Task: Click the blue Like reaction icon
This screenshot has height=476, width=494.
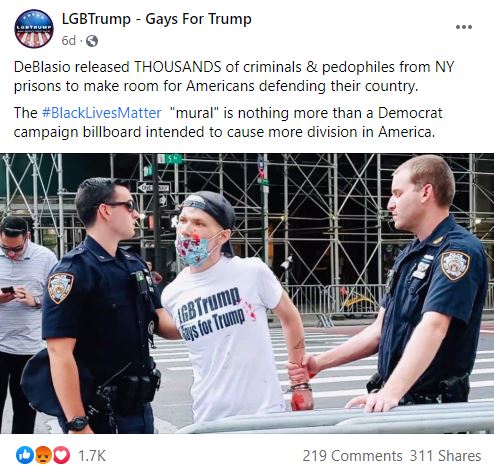Action: (25, 455)
